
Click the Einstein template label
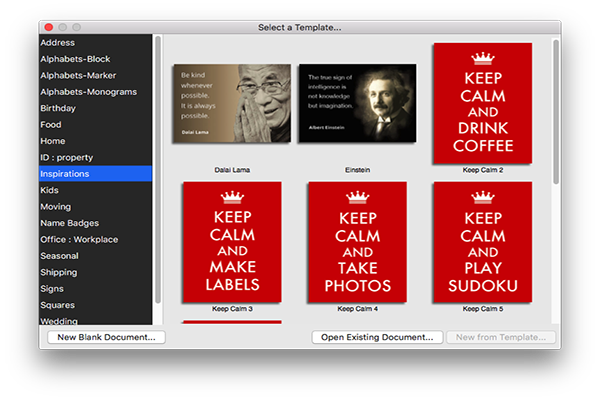tap(357, 170)
